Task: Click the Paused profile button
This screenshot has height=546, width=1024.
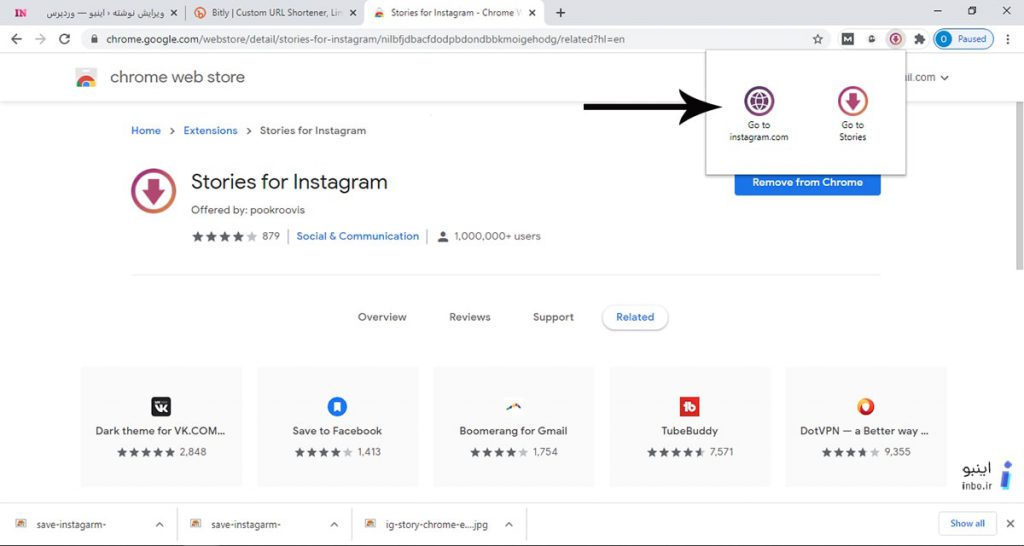Action: [x=963, y=39]
